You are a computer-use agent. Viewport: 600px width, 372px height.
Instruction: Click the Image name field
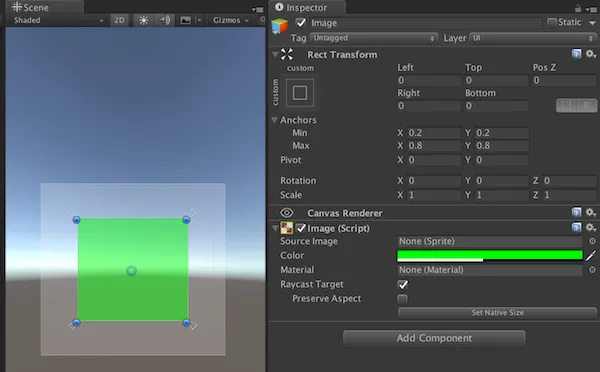click(x=426, y=23)
